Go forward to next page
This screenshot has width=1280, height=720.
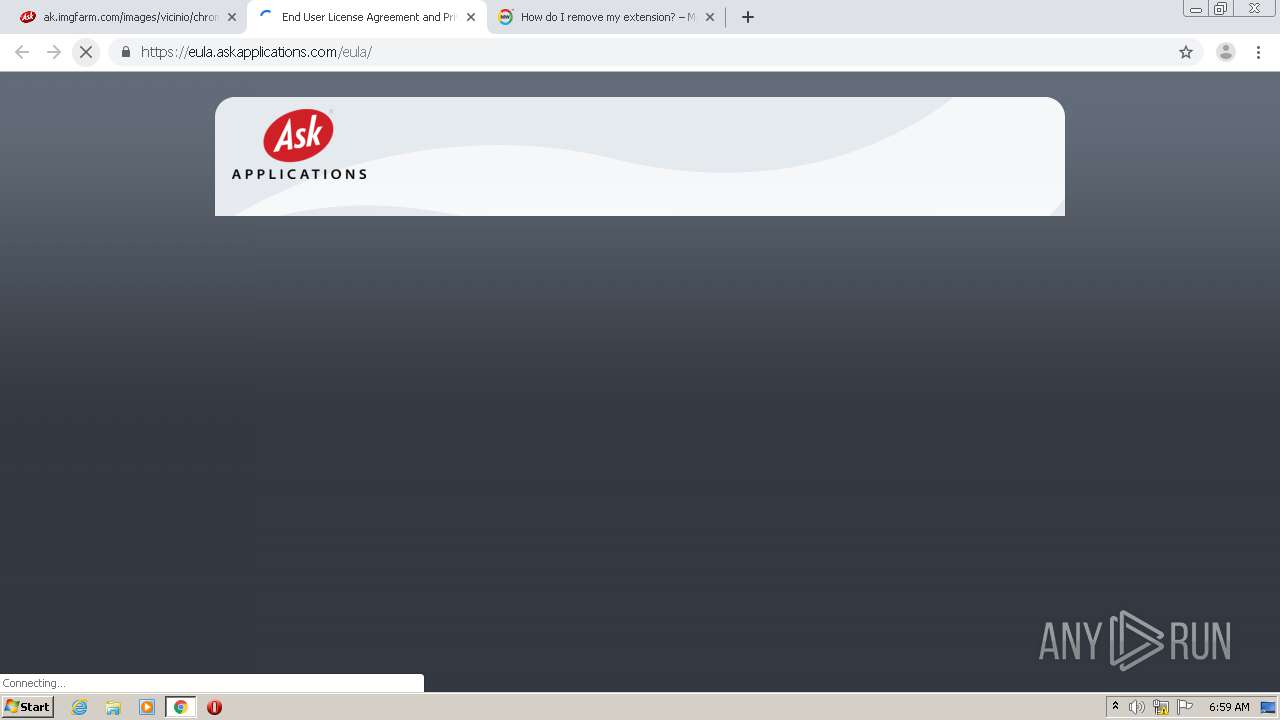tap(54, 52)
